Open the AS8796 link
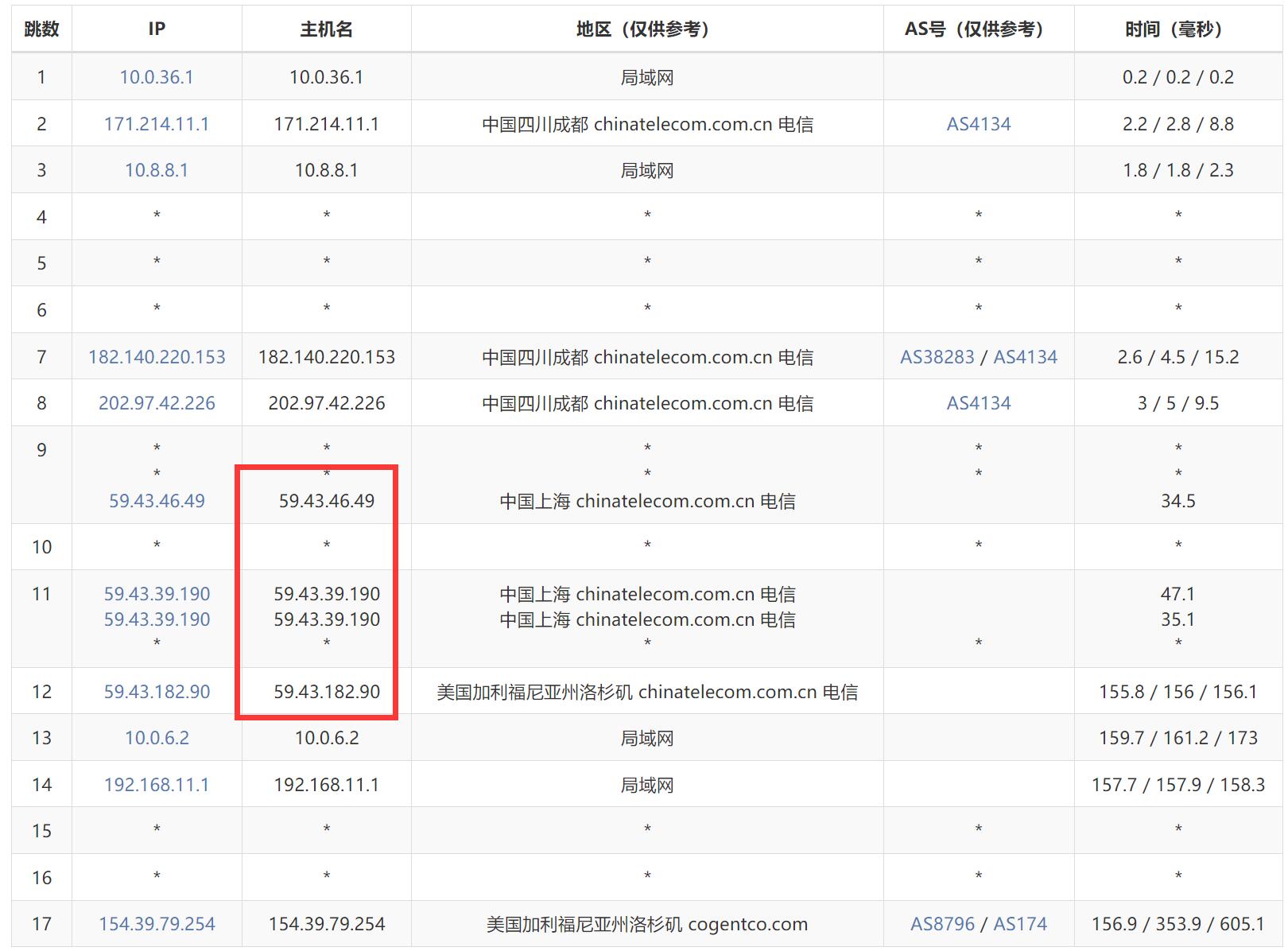 point(942,924)
